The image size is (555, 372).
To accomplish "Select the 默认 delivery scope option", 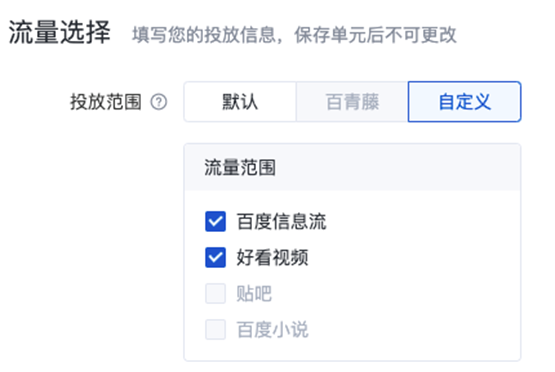I will 240,102.
